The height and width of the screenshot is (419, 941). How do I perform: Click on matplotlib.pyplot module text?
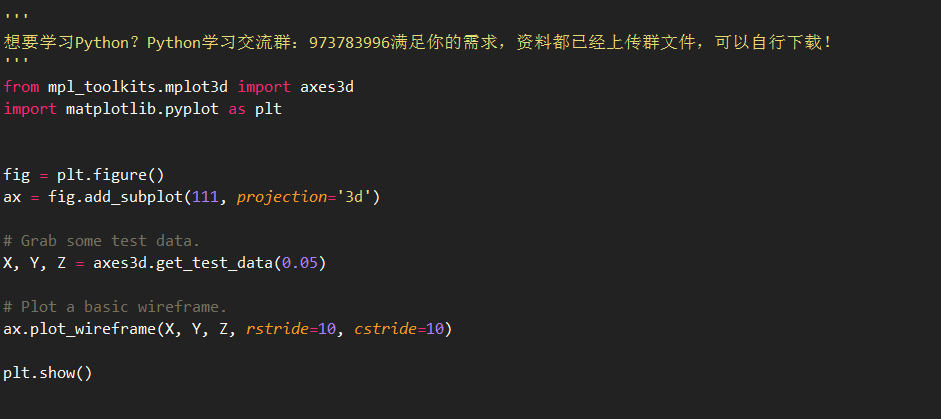click(142, 110)
